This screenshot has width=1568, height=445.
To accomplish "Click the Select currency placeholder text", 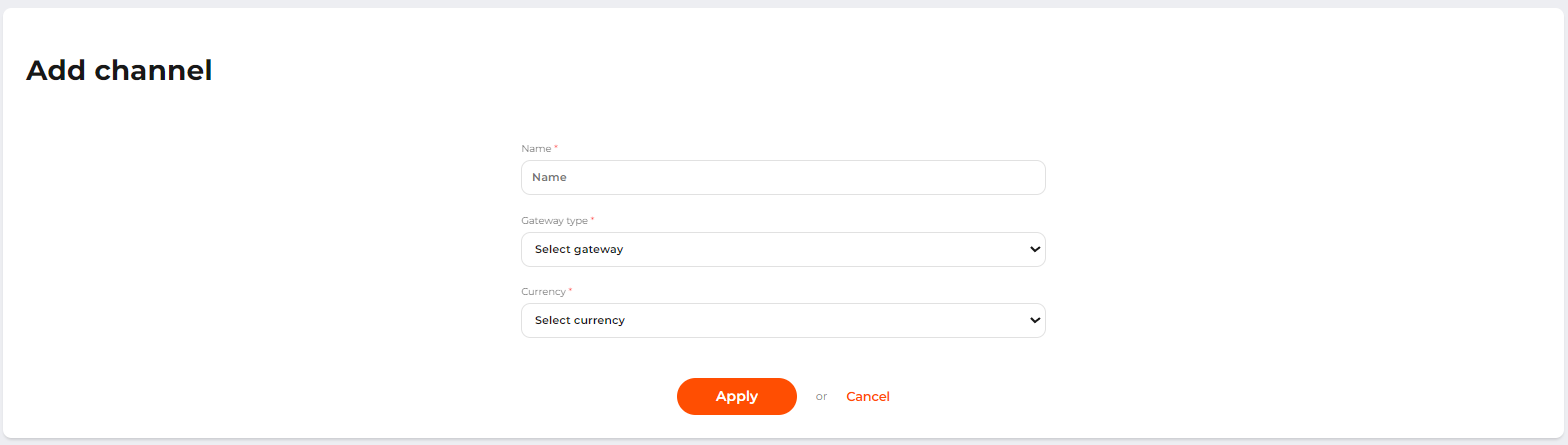I will pyautogui.click(x=580, y=321).
